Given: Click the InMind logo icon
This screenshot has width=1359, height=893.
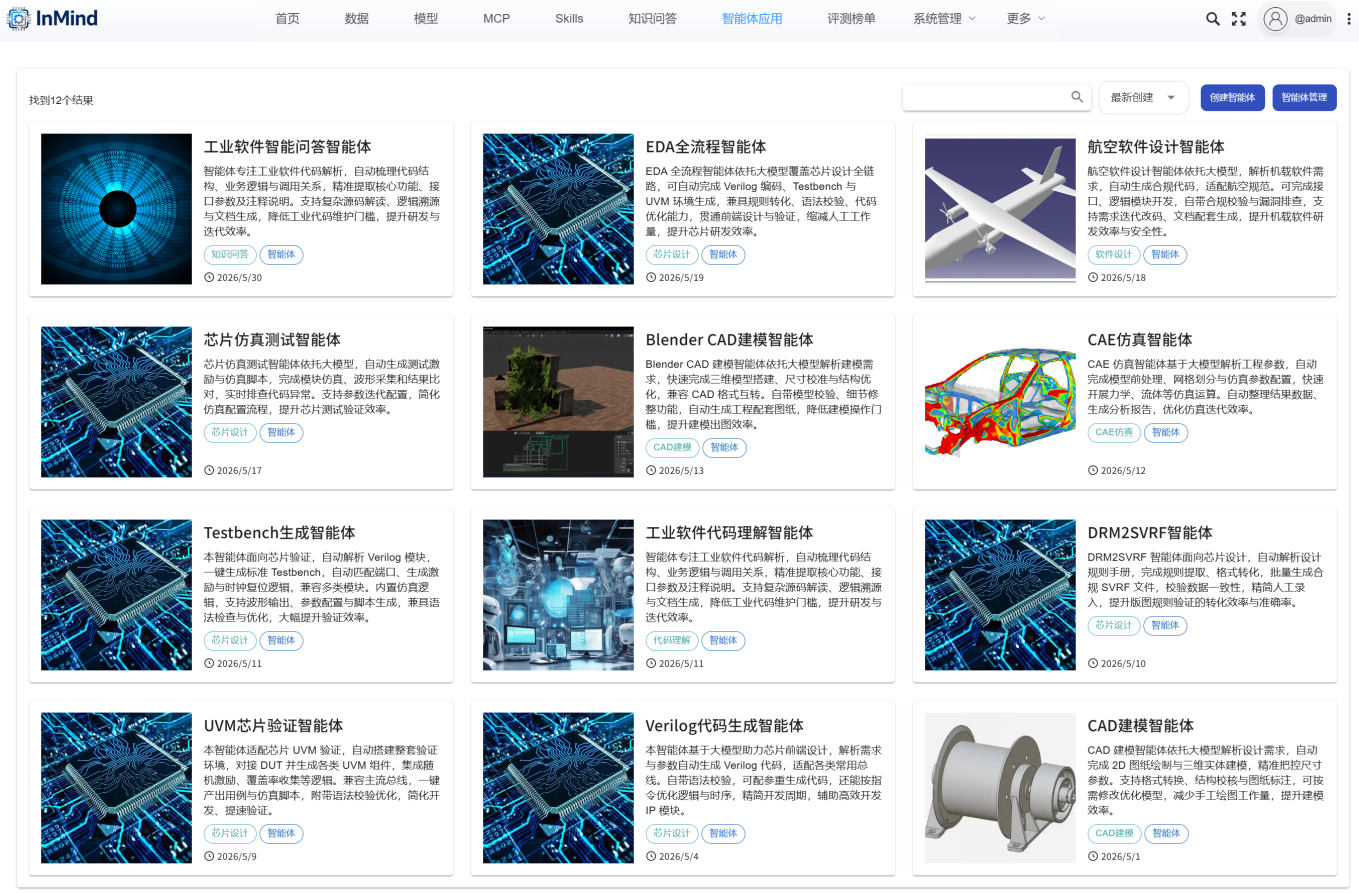Looking at the screenshot, I should click(19, 19).
